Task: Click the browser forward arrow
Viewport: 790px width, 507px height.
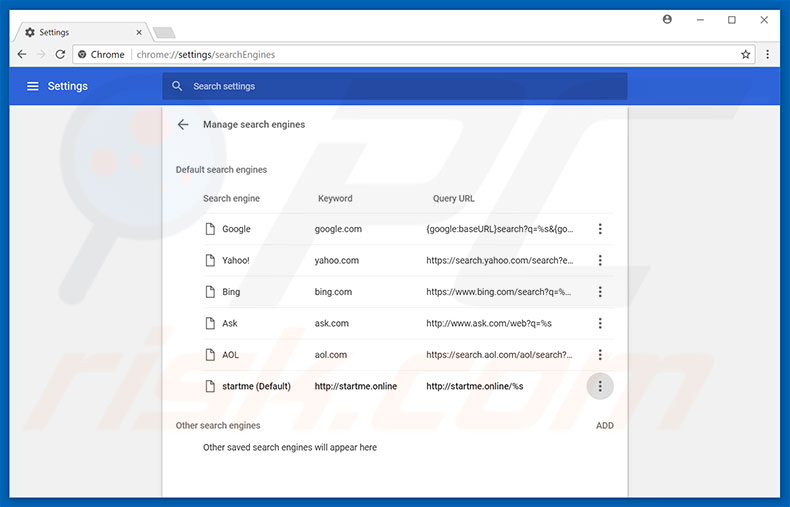Action: 41,54
